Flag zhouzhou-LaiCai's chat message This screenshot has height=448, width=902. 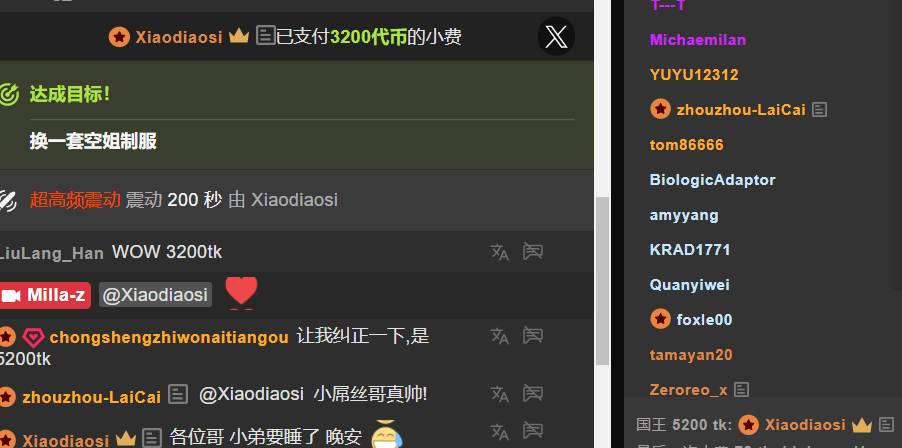coord(533,393)
